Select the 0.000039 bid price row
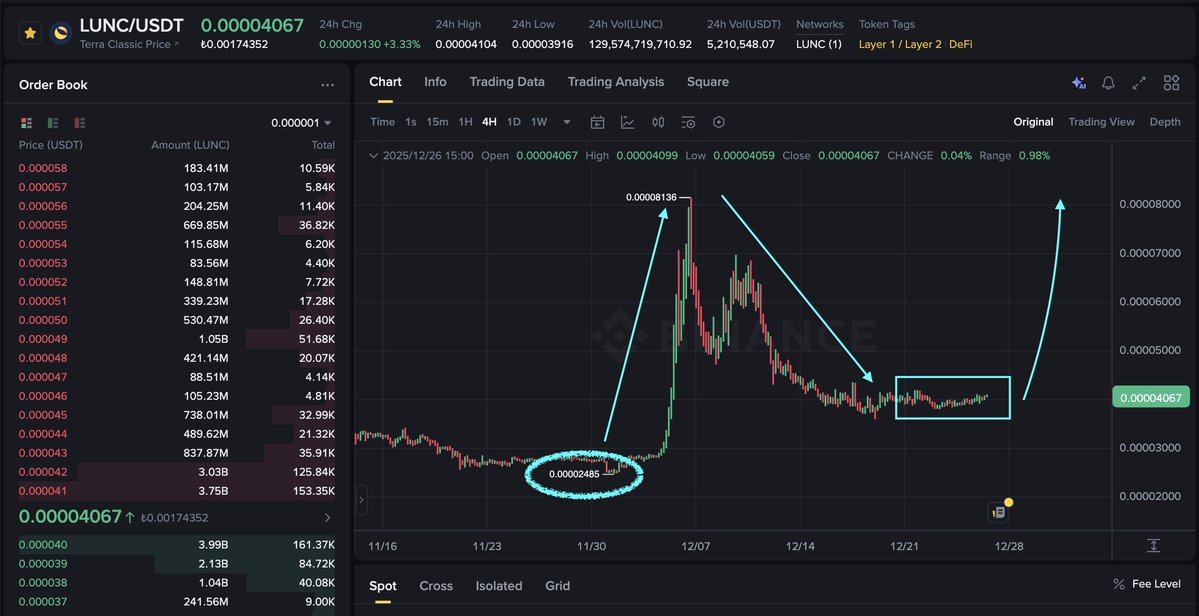Image resolution: width=1199 pixels, height=616 pixels. click(177, 564)
